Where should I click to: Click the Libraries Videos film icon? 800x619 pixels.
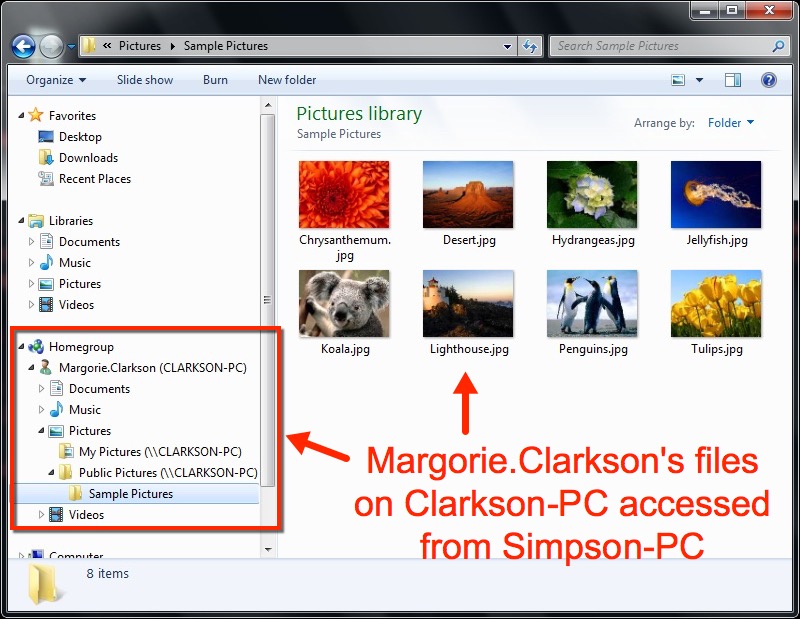(46, 305)
